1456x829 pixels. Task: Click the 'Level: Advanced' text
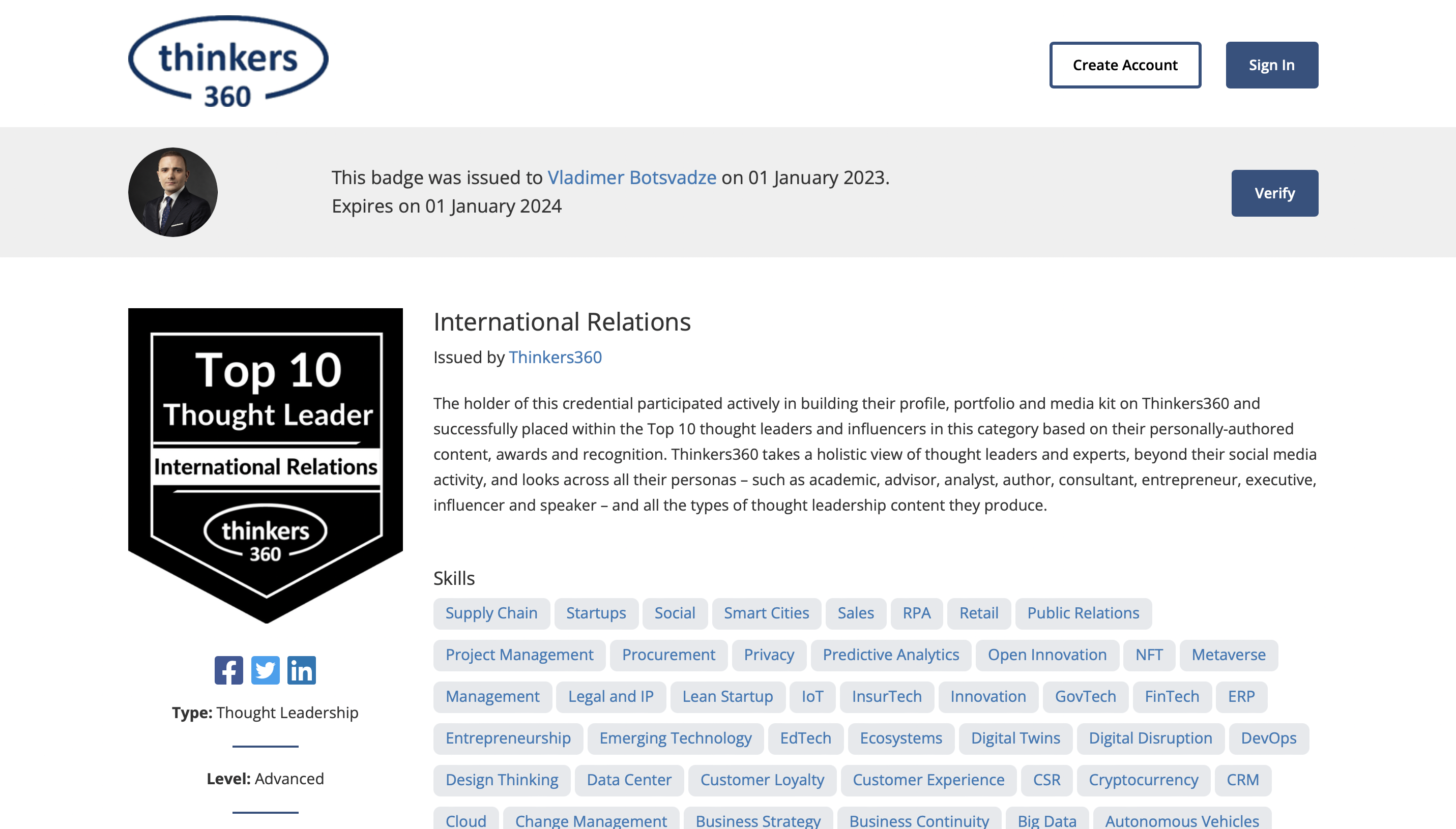[266, 778]
